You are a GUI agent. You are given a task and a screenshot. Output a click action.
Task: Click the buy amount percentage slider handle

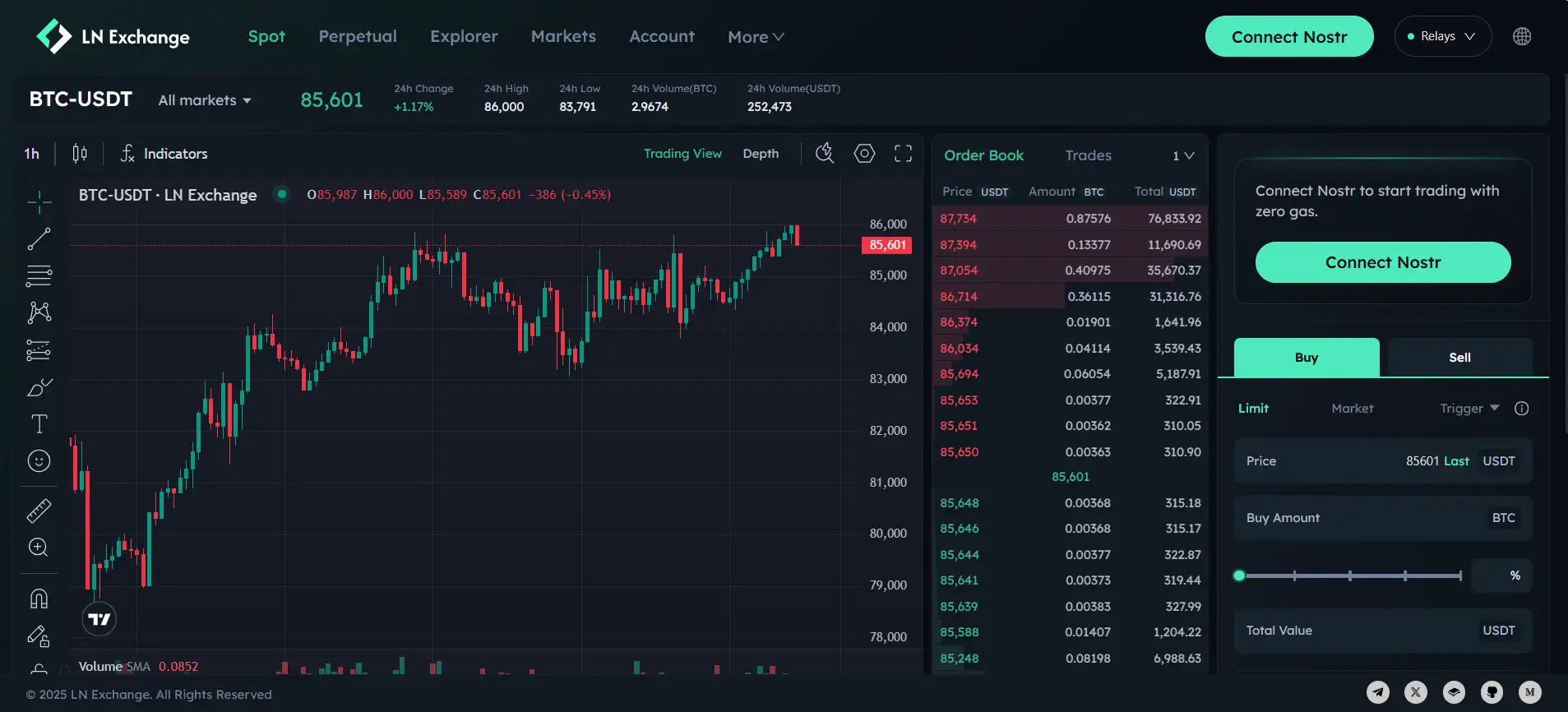click(x=1239, y=576)
